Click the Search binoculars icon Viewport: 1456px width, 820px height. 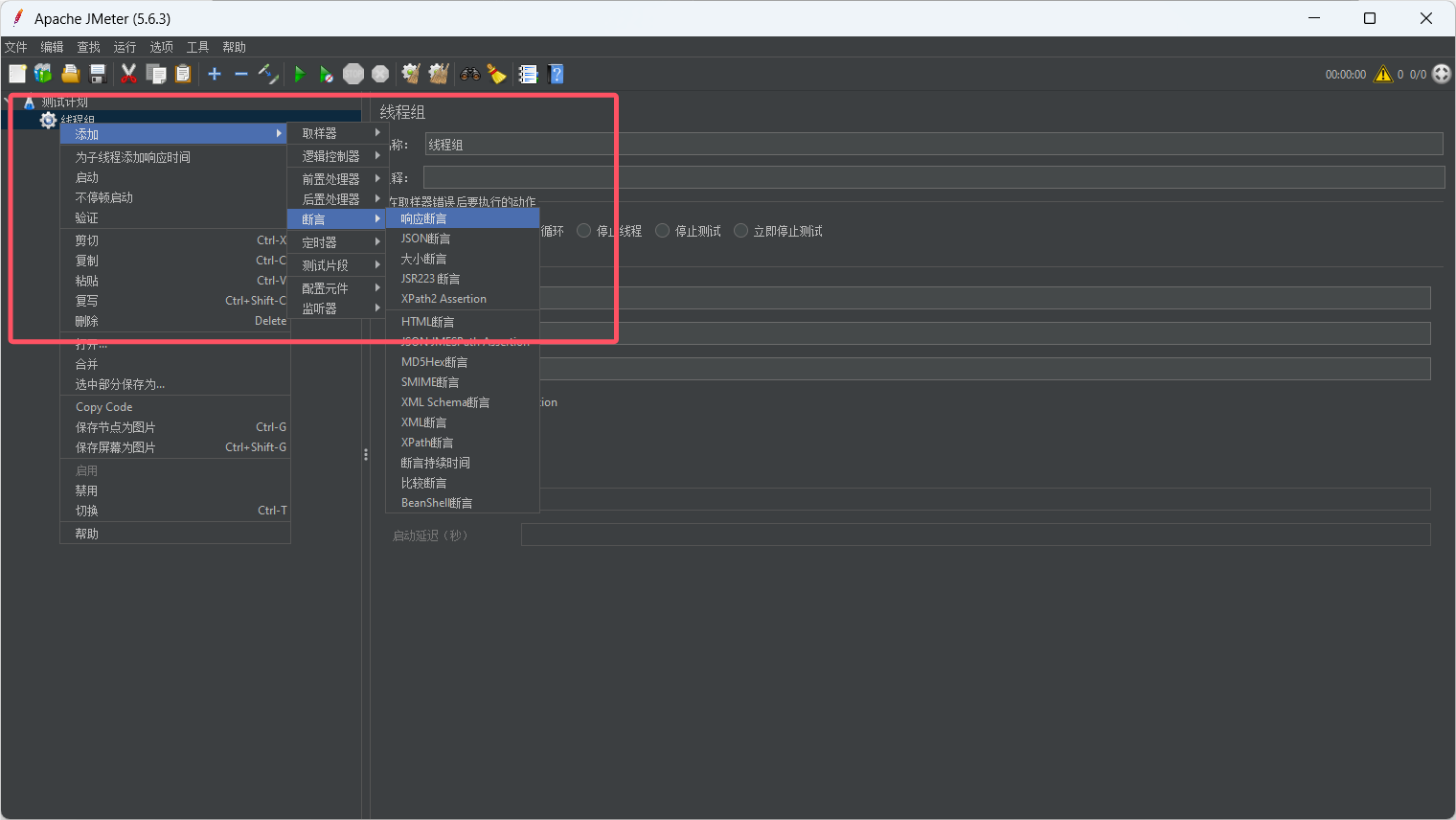(x=469, y=74)
